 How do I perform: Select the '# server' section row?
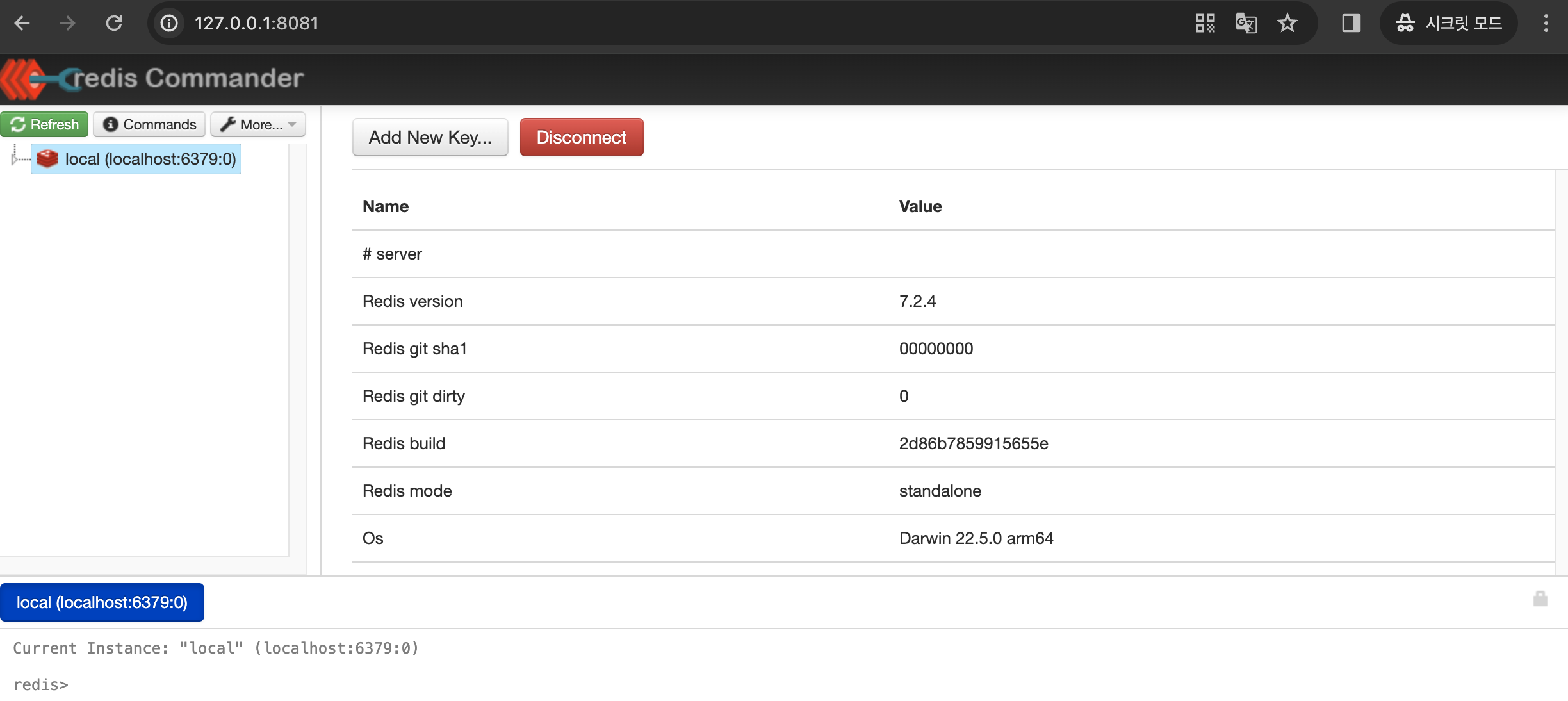click(954, 254)
